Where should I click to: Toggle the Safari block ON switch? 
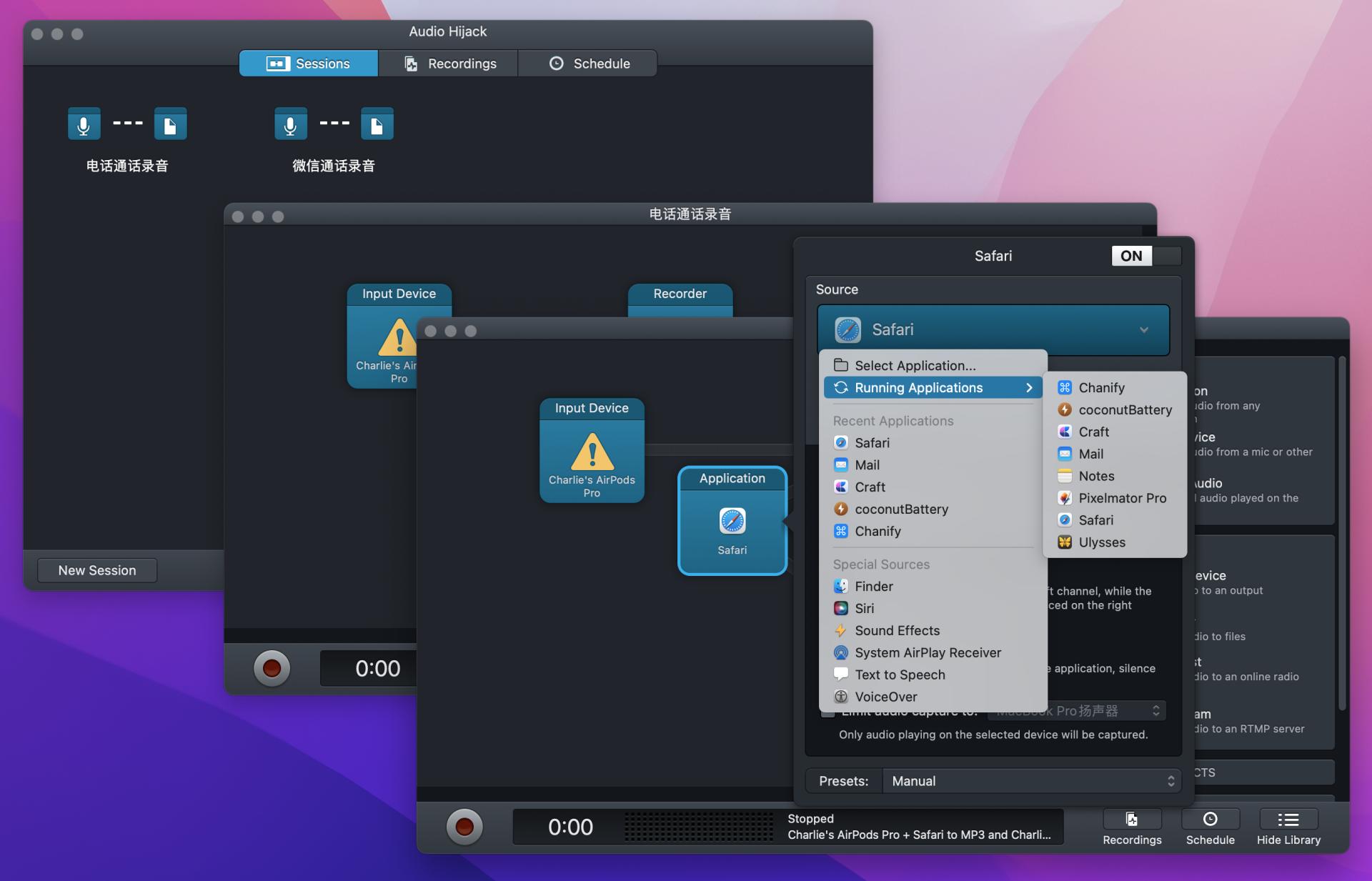[1145, 256]
